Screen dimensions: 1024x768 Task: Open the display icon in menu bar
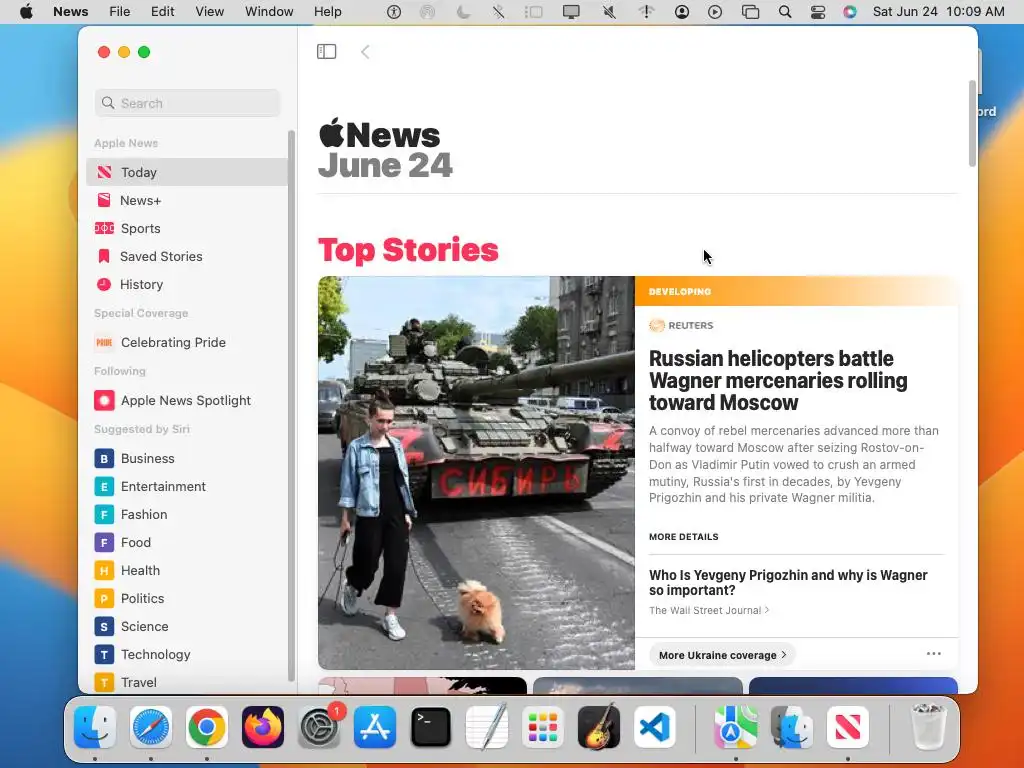click(571, 12)
